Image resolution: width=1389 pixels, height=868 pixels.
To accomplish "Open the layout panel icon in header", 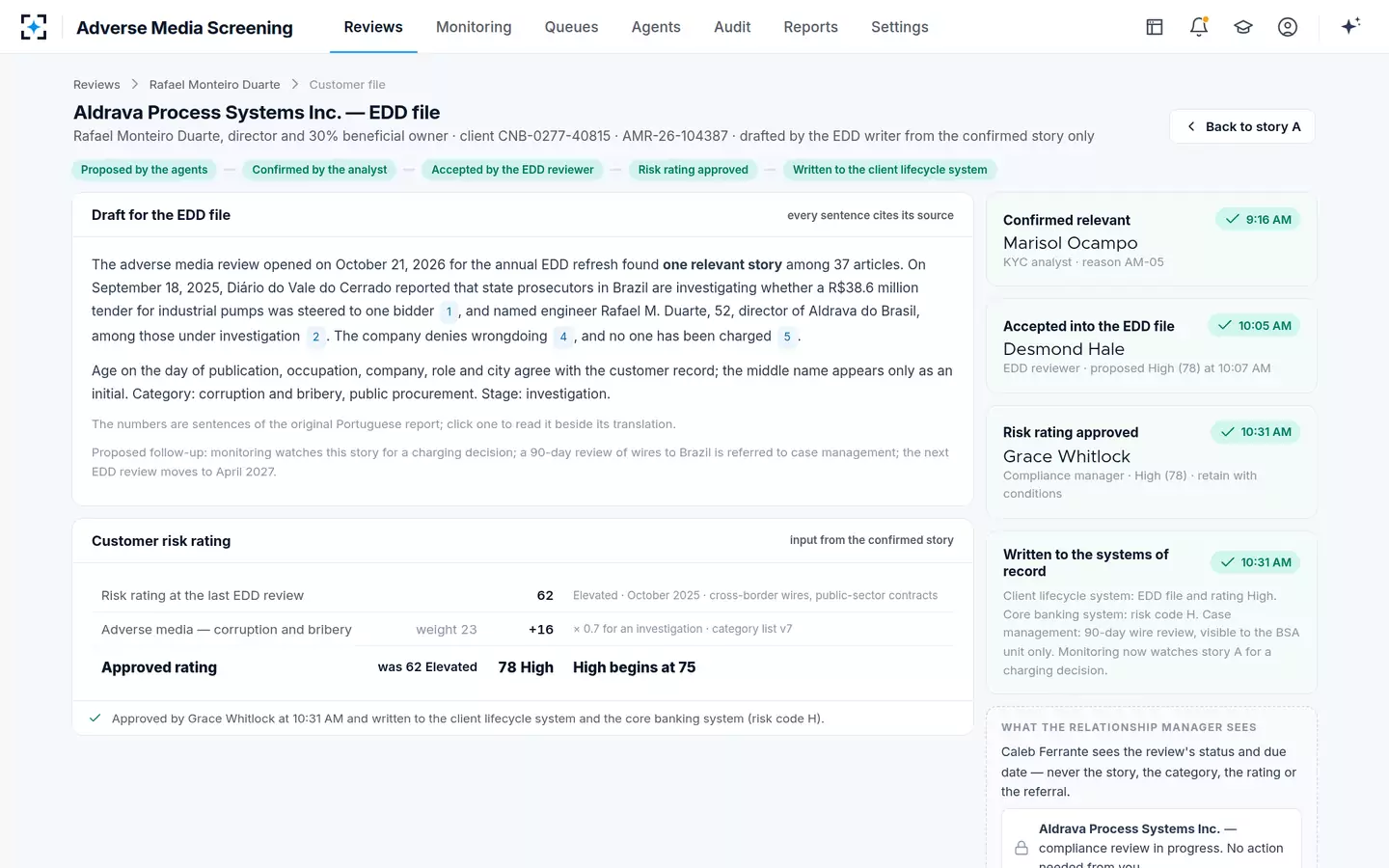I will tap(1155, 27).
